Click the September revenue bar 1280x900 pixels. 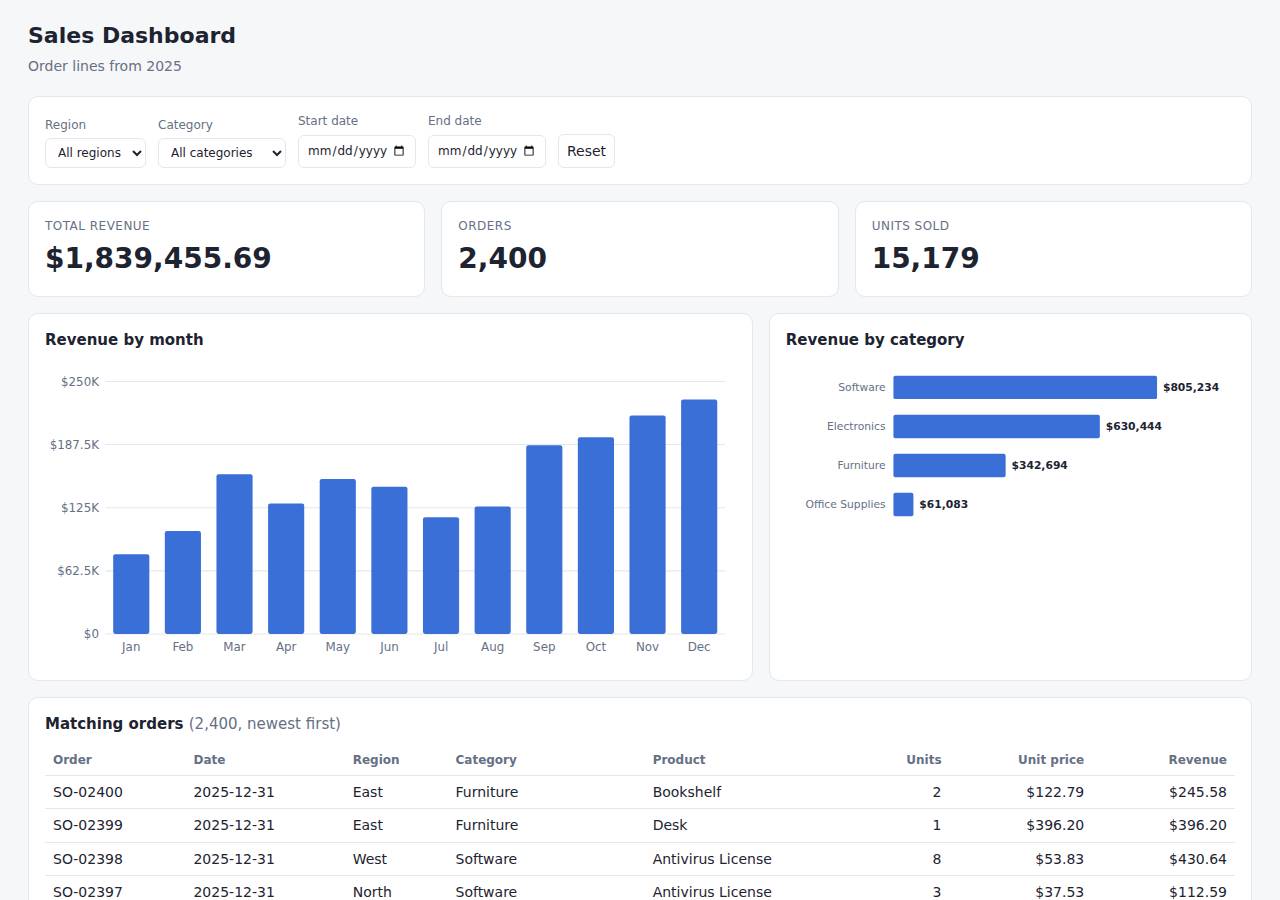tap(544, 539)
